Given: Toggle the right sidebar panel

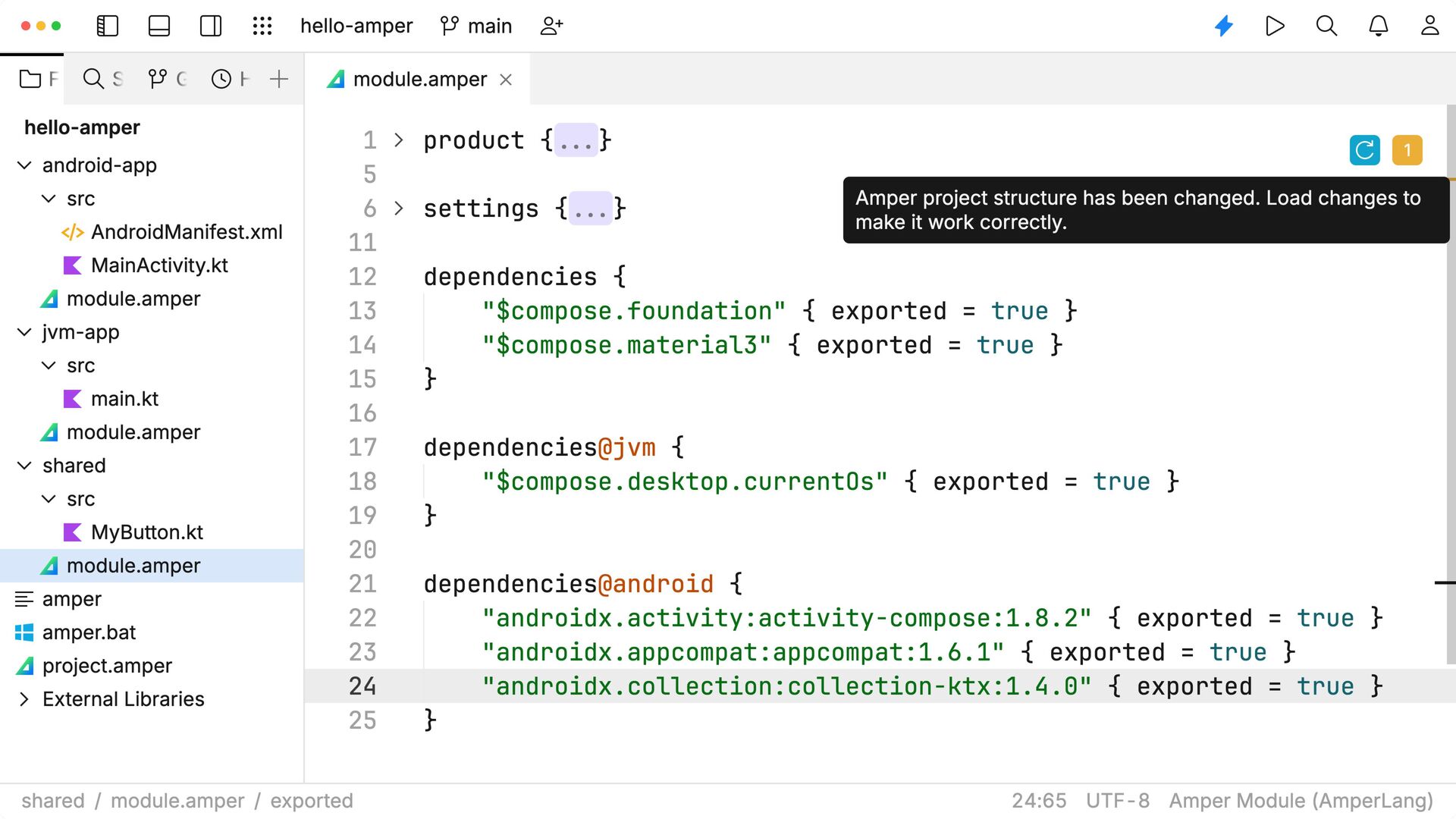Looking at the screenshot, I should coord(211,26).
